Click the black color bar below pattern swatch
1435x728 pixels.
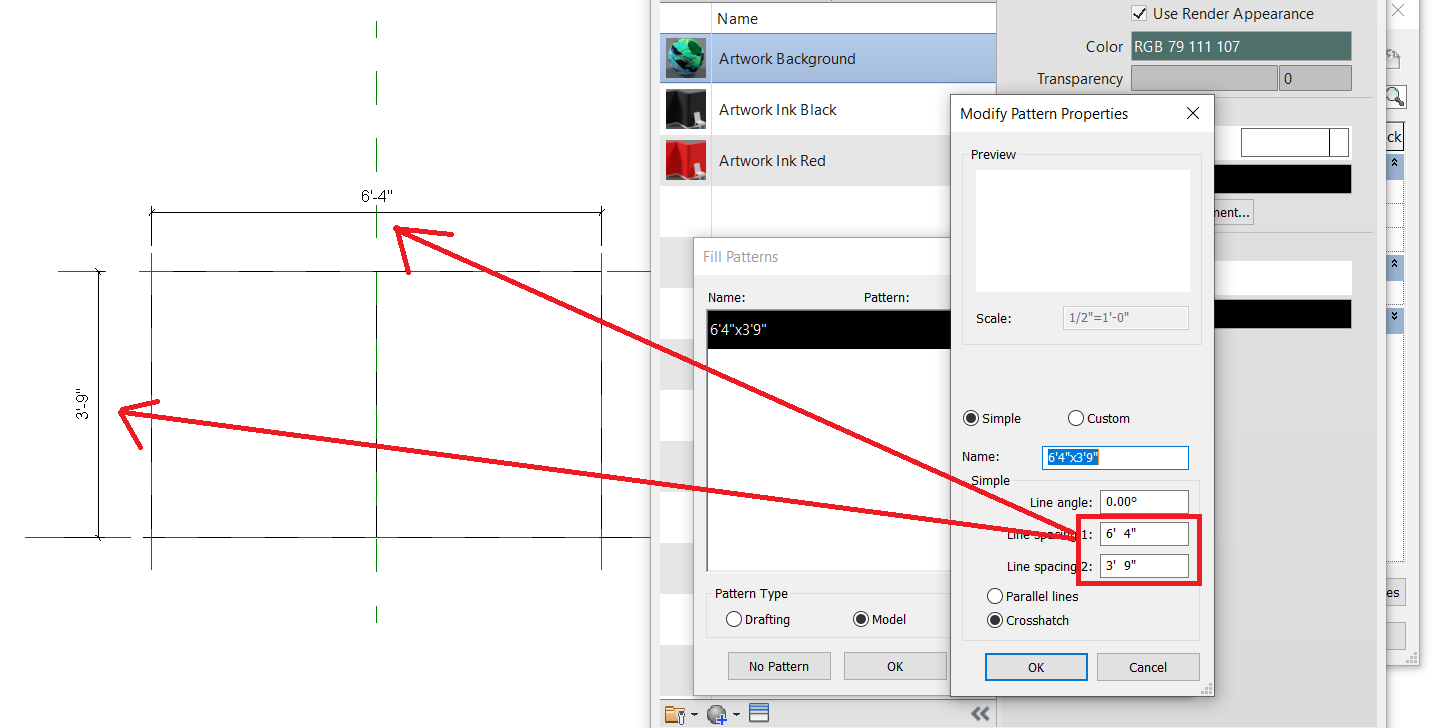(1283, 179)
